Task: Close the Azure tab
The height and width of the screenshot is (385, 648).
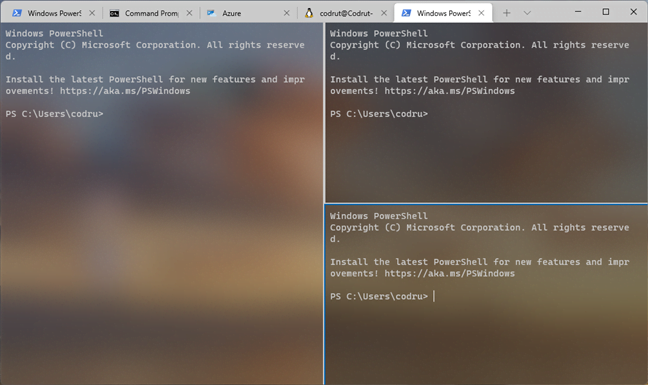Action: pos(286,13)
